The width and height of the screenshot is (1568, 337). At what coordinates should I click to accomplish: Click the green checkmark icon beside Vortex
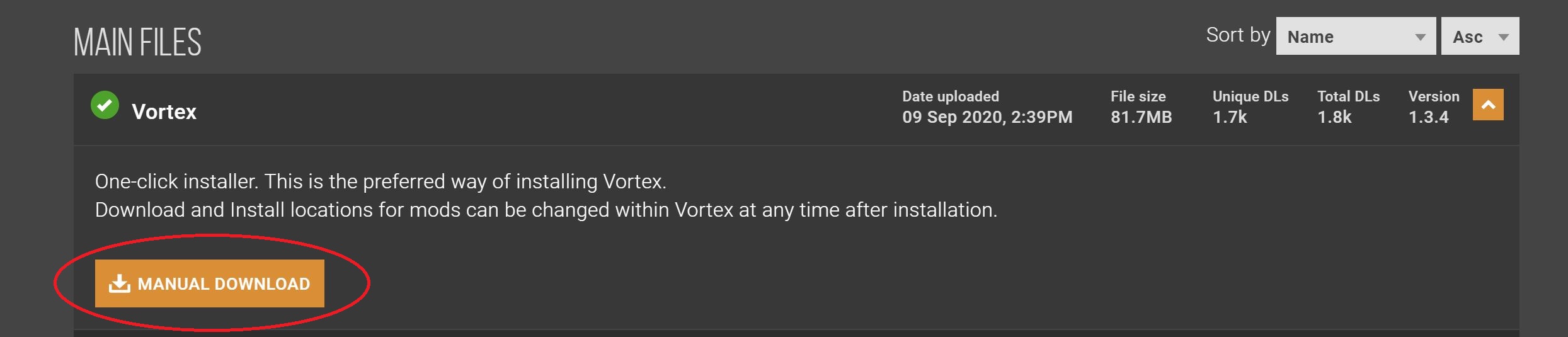point(105,105)
